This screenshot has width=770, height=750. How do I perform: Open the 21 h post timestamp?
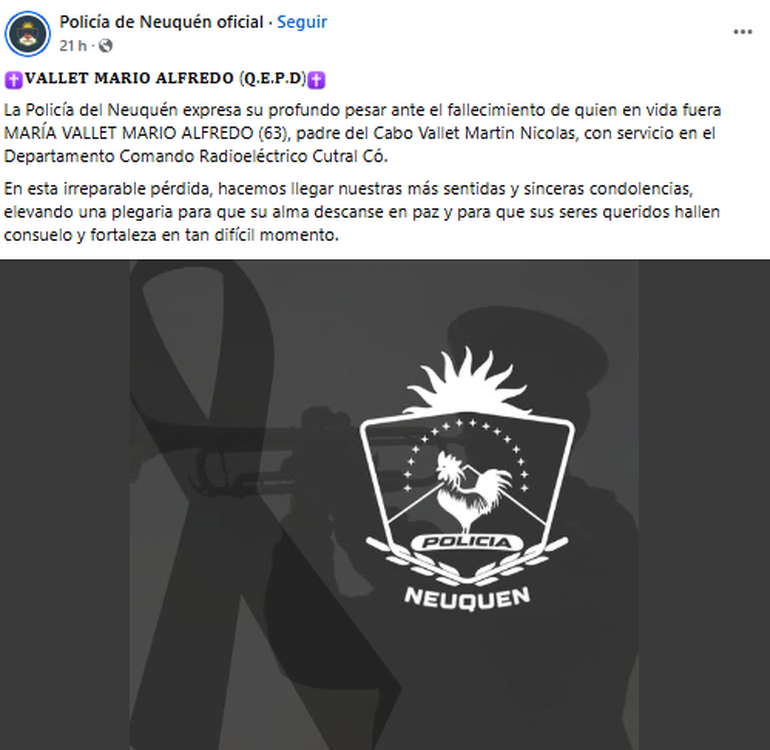[x=73, y=46]
